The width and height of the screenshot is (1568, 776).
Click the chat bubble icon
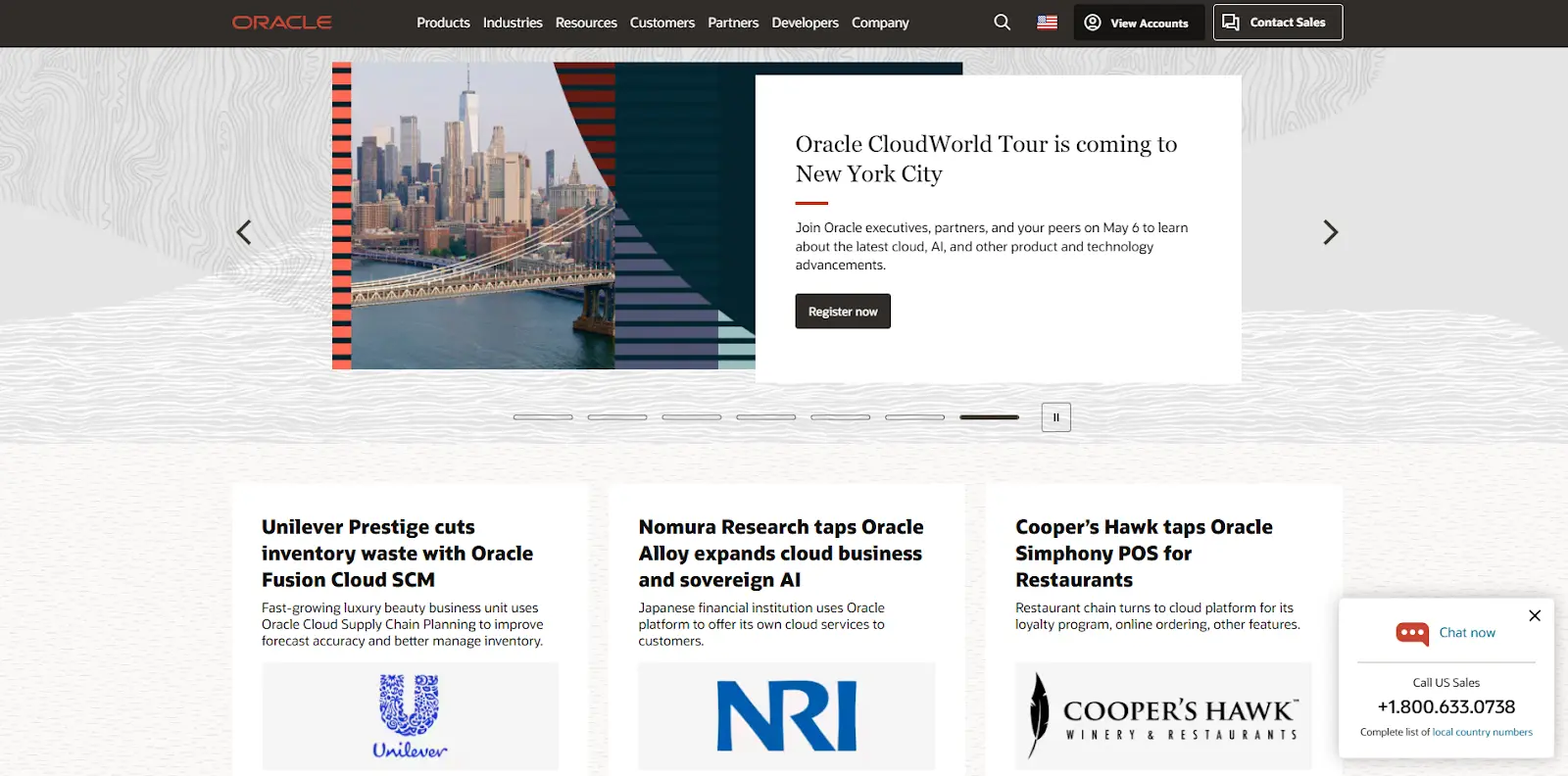(1412, 634)
